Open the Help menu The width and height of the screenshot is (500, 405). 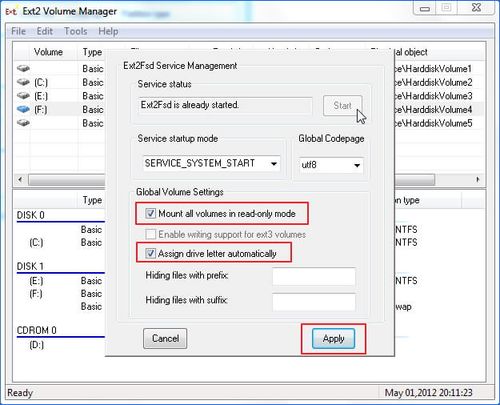pos(108,31)
